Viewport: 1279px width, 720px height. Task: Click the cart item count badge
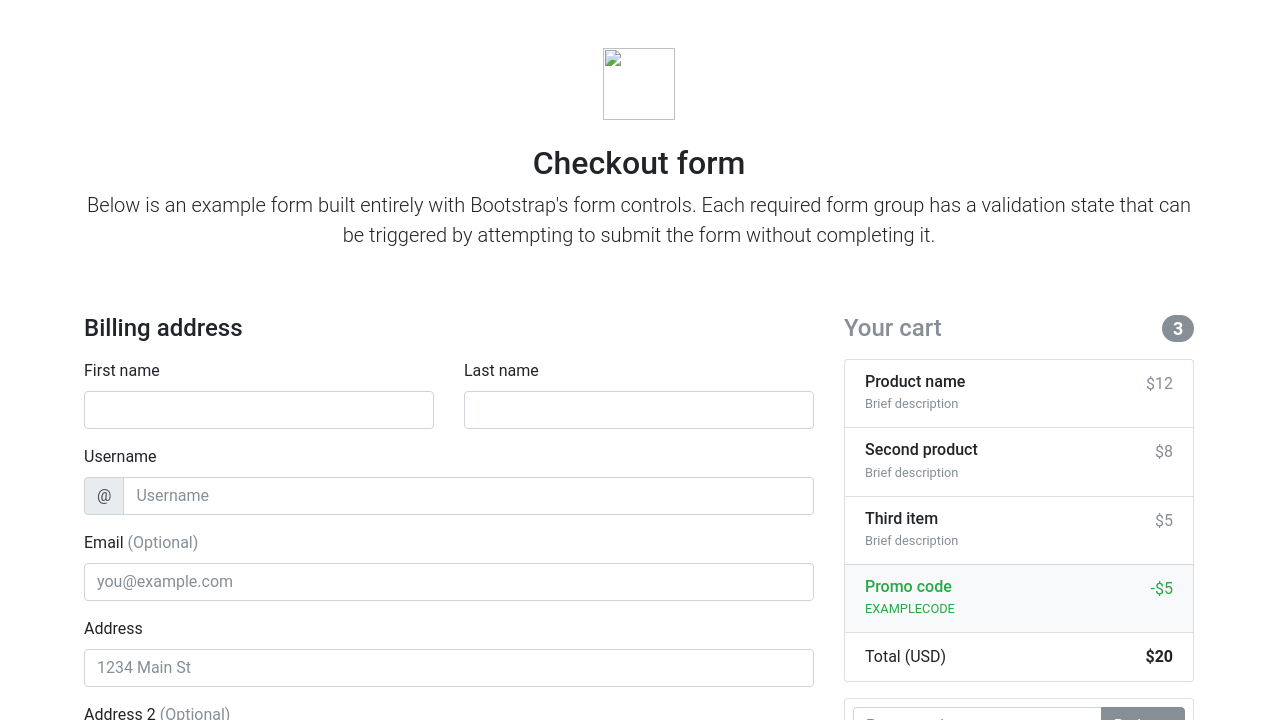point(1177,329)
